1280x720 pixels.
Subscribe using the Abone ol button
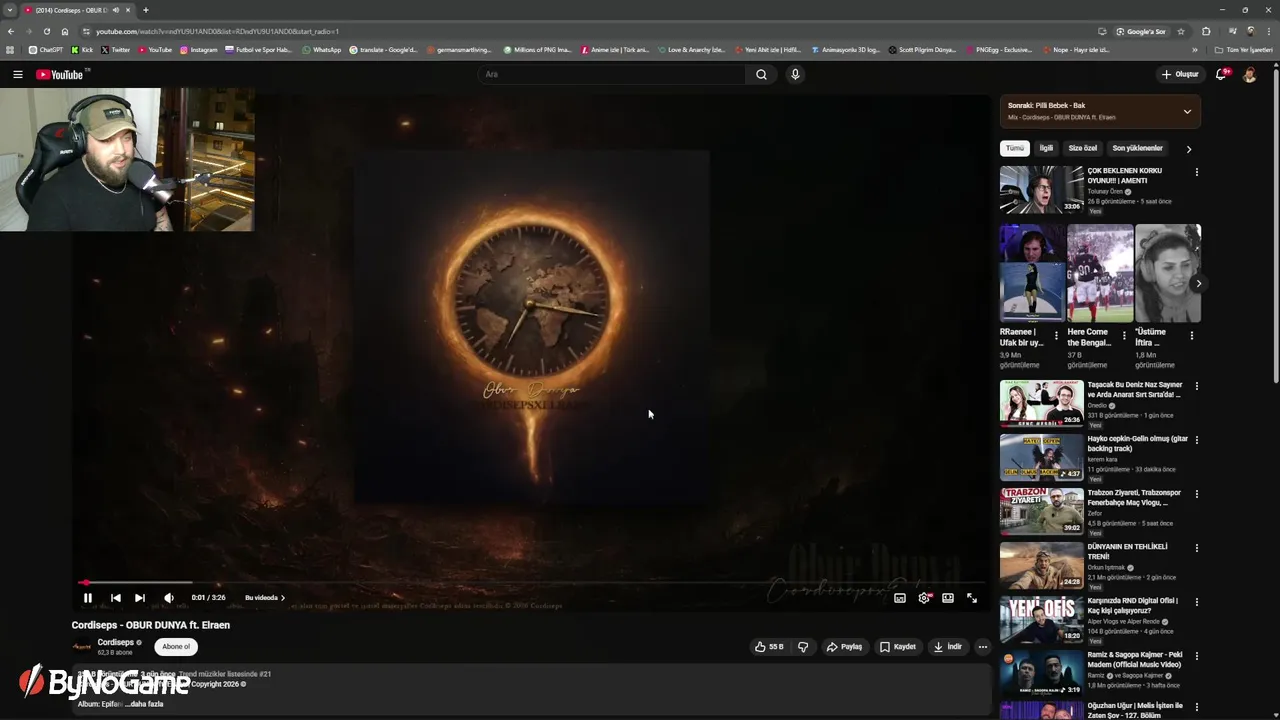pyautogui.click(x=176, y=647)
